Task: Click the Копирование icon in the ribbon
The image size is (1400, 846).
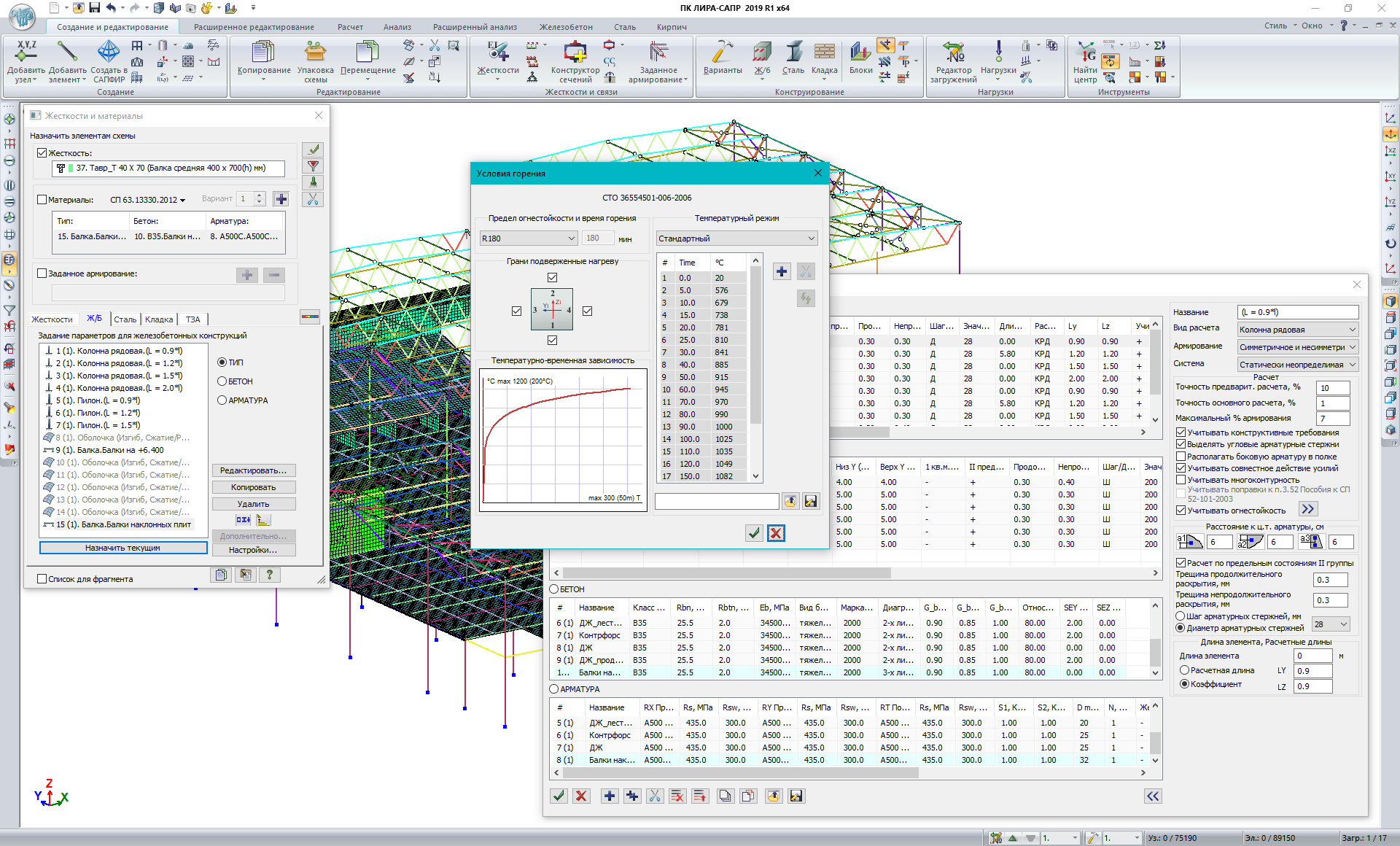Action: pos(263,52)
